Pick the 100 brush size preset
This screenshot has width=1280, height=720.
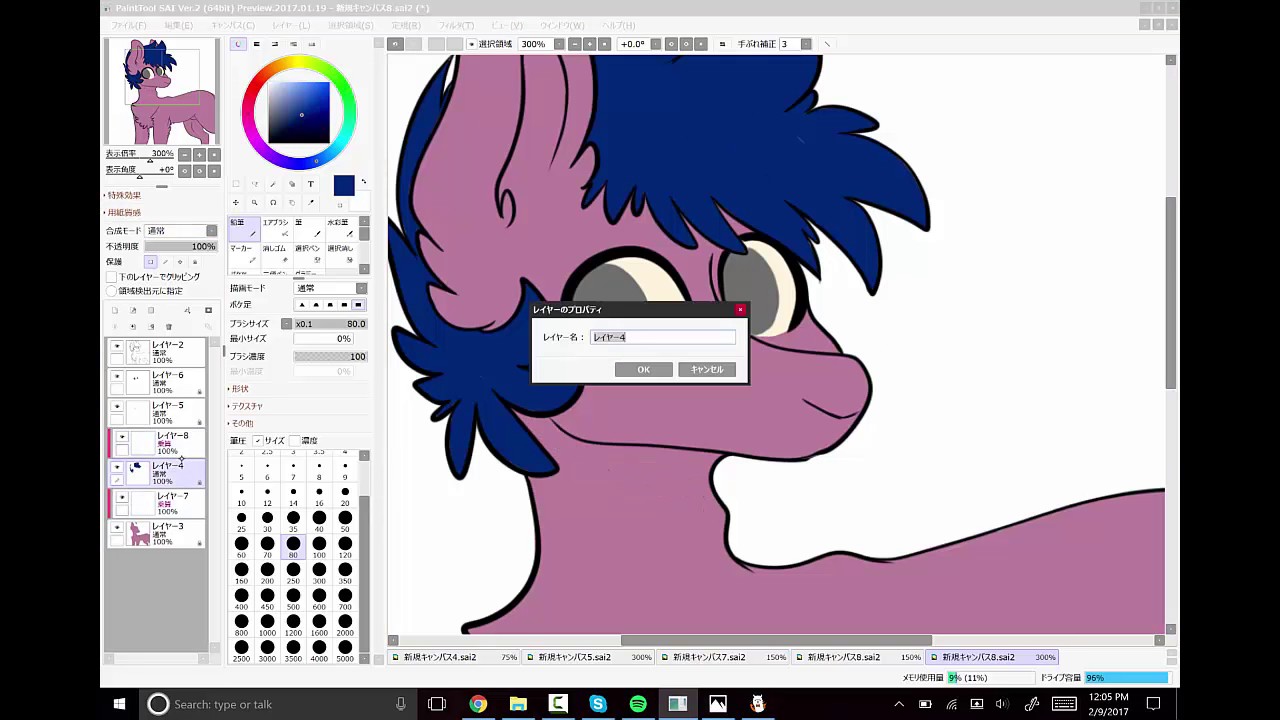(319, 548)
